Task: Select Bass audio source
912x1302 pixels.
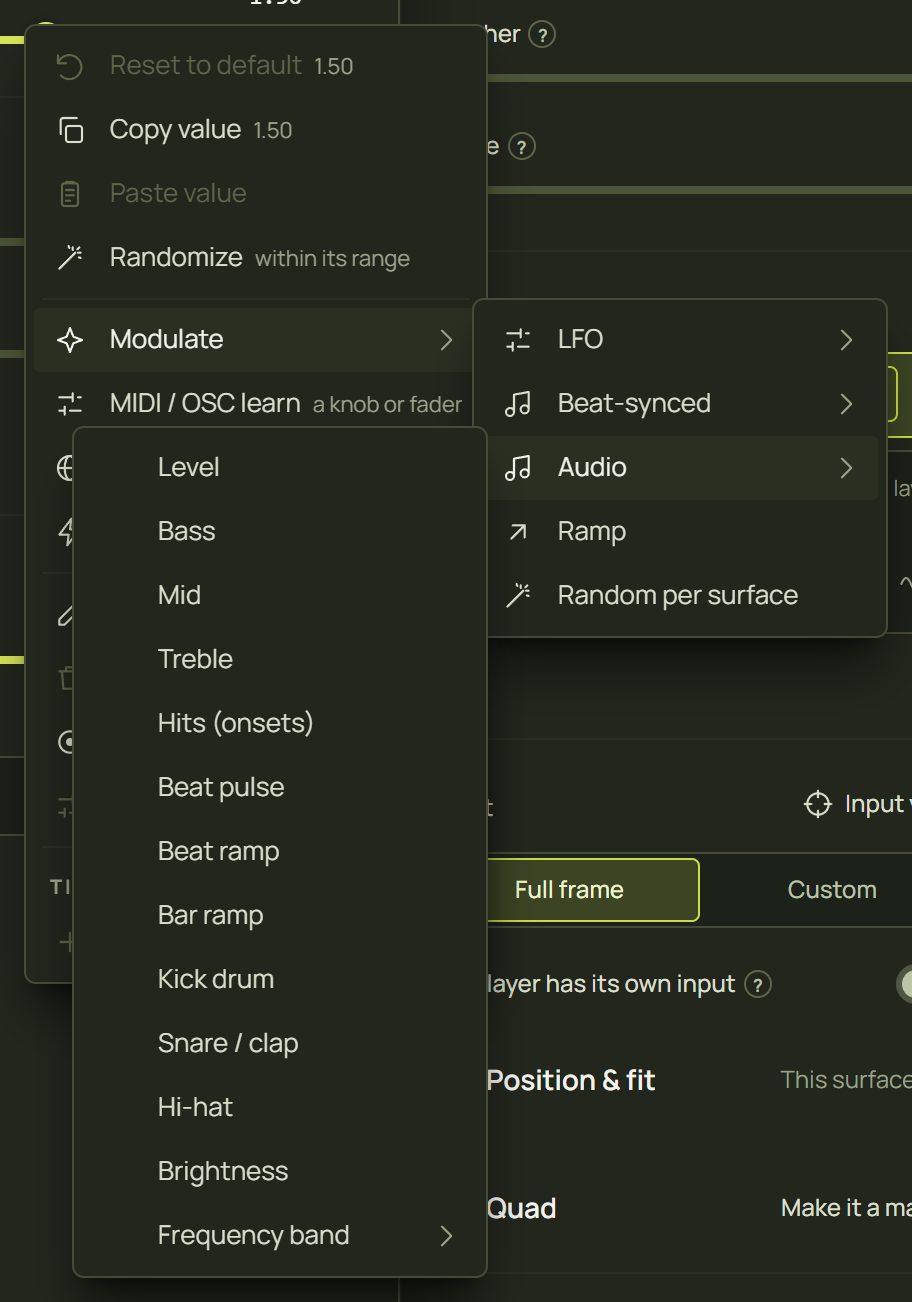Action: pos(280,532)
